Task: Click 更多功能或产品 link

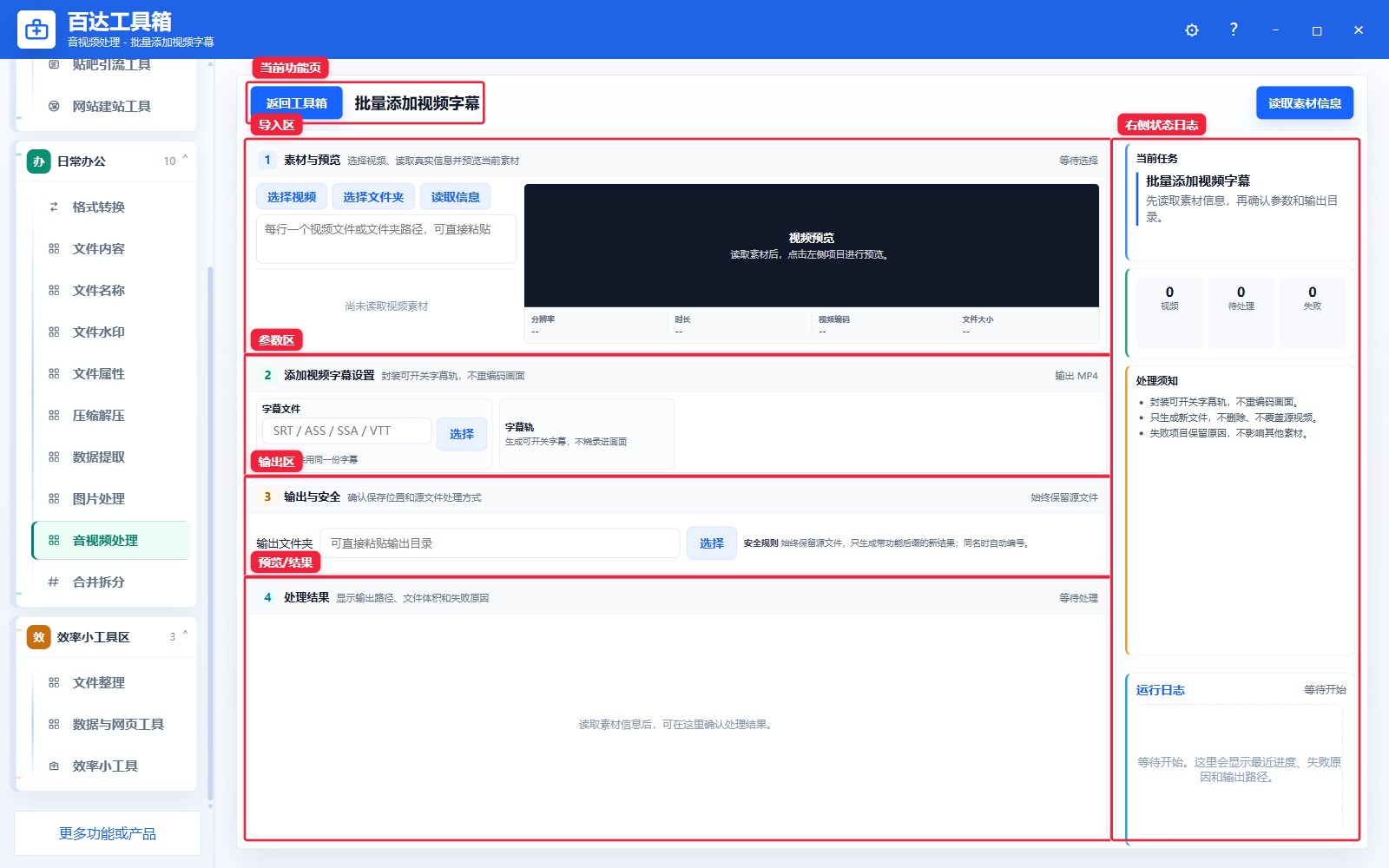Action: (x=108, y=833)
